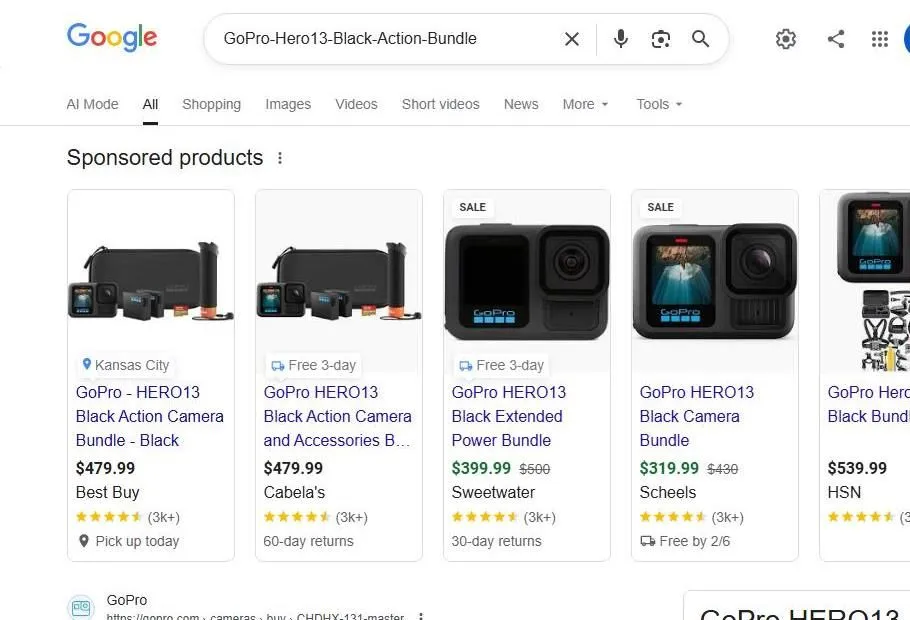
Task: Click the share icon
Action: point(836,39)
